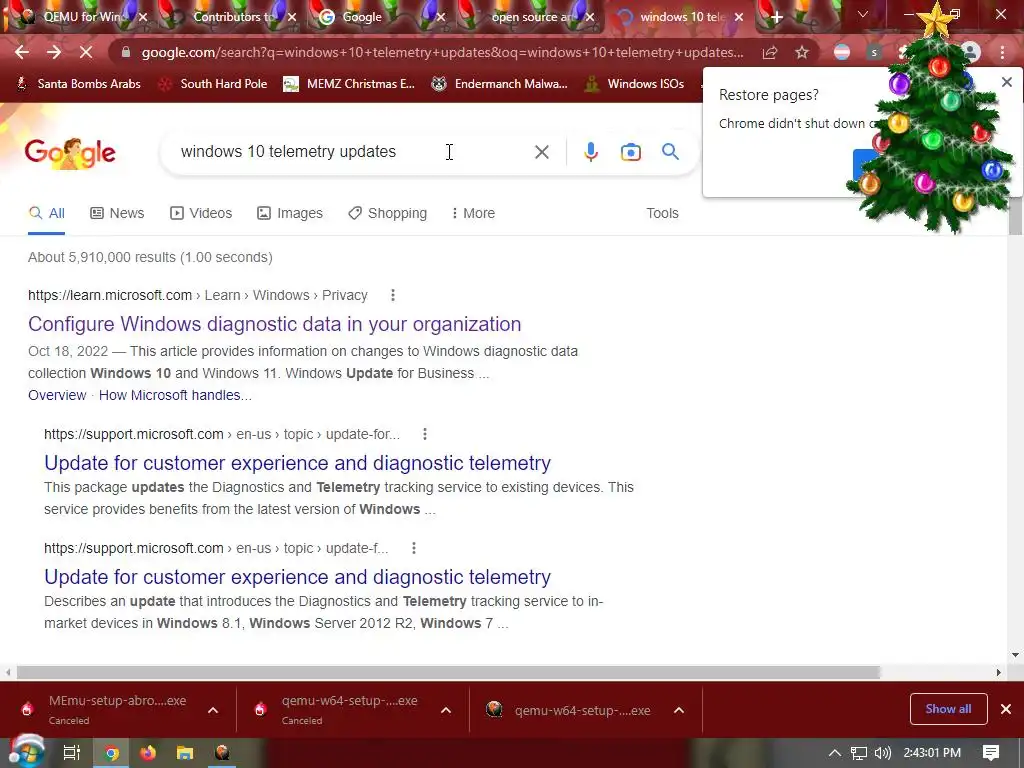Open Santa Bombs Arabs bookmark
This screenshot has height=768, width=1024.
pos(78,84)
